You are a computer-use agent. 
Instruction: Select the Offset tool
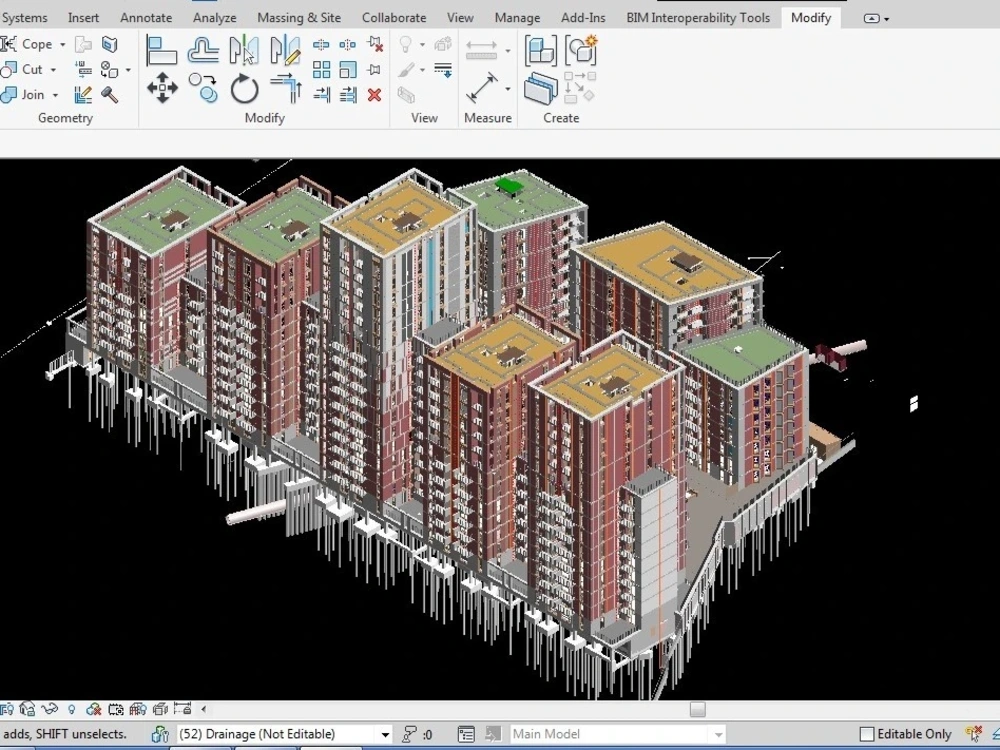(x=203, y=50)
